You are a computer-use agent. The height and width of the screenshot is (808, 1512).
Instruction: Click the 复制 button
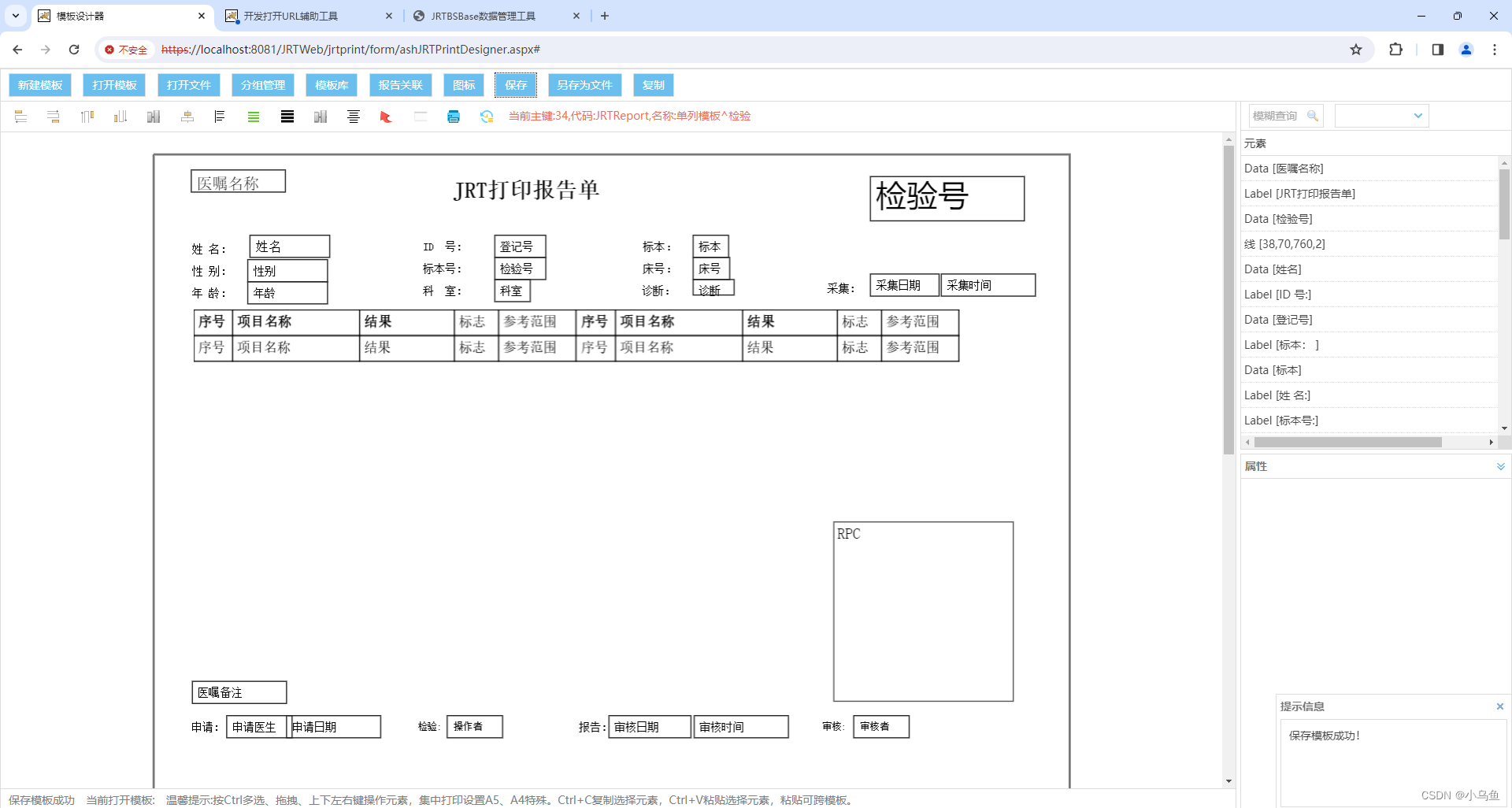[654, 85]
